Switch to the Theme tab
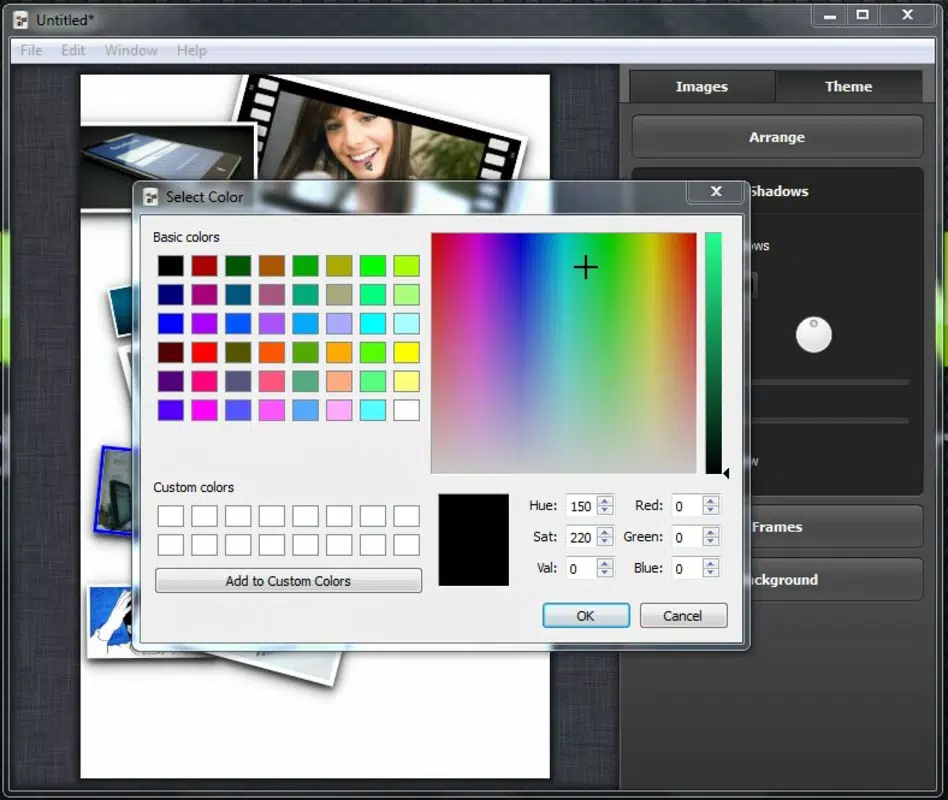This screenshot has width=948, height=800. coord(848,86)
